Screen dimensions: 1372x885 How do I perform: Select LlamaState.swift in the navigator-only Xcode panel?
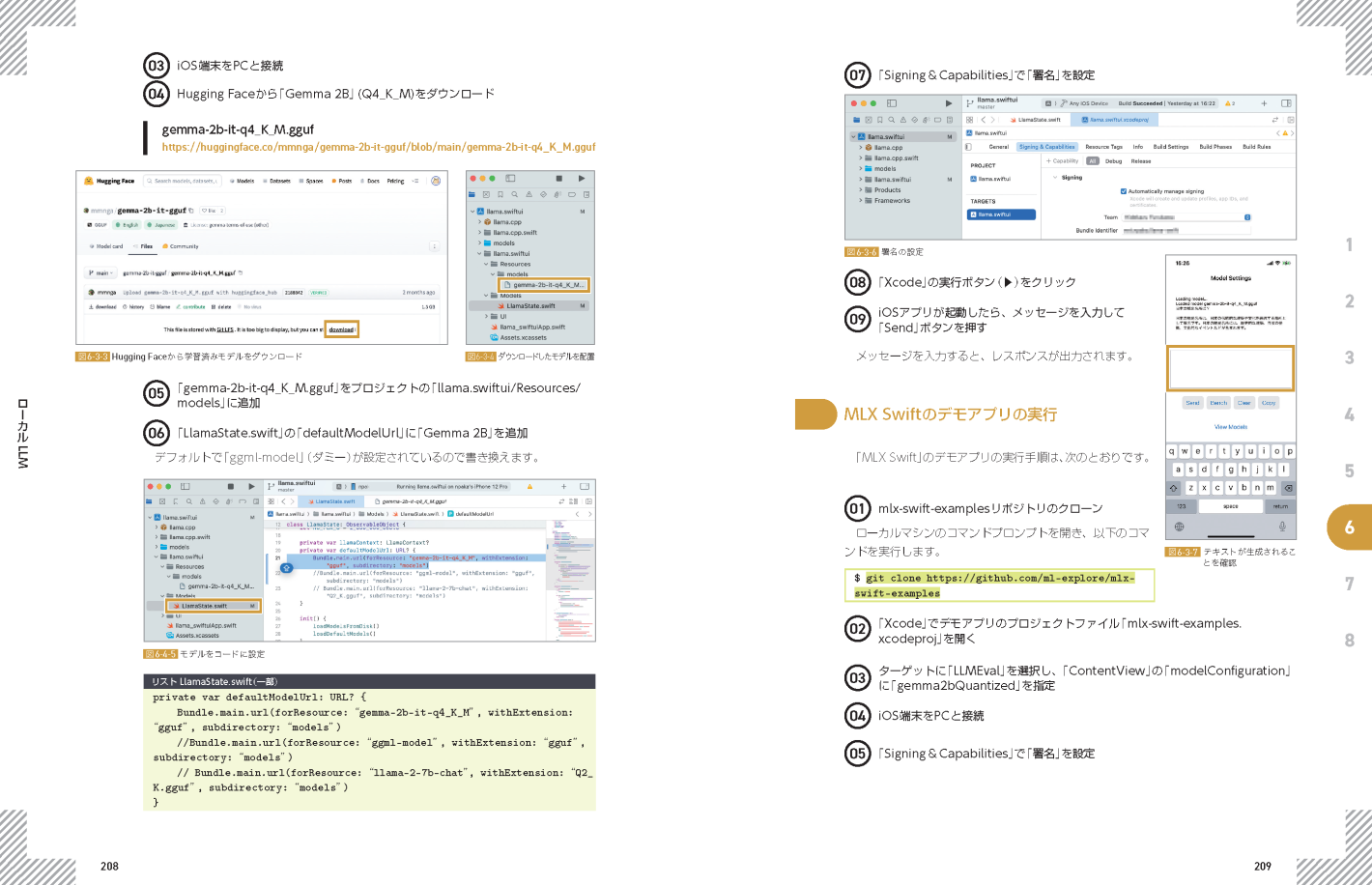pos(530,305)
